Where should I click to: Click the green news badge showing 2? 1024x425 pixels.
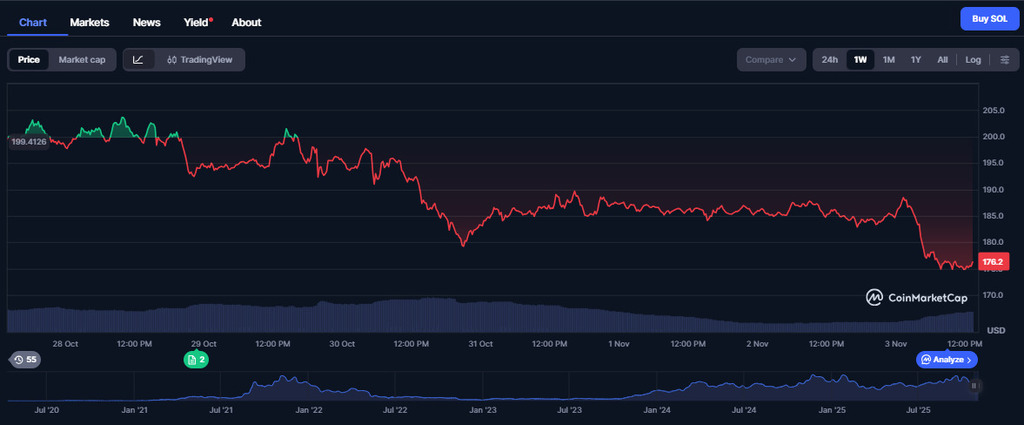point(196,359)
